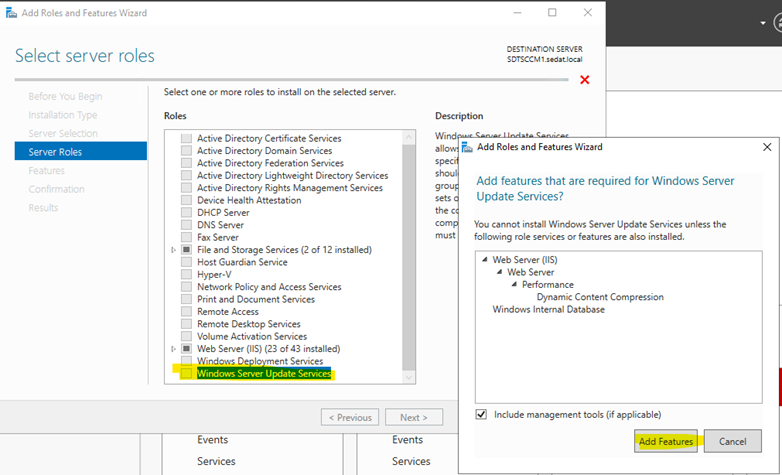Screen dimensions: 782x475
Task: Open Installation Type wizard step
Action: pos(63,115)
